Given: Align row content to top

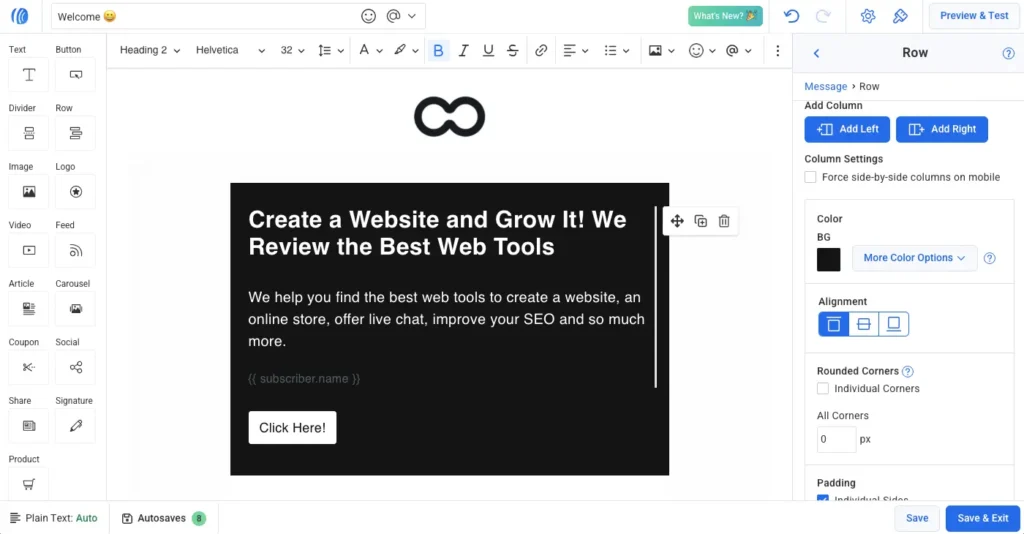Looking at the screenshot, I should 834,324.
